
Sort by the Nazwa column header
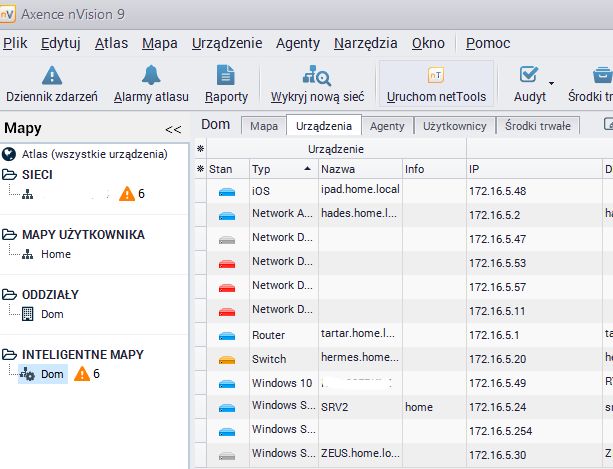[360, 169]
